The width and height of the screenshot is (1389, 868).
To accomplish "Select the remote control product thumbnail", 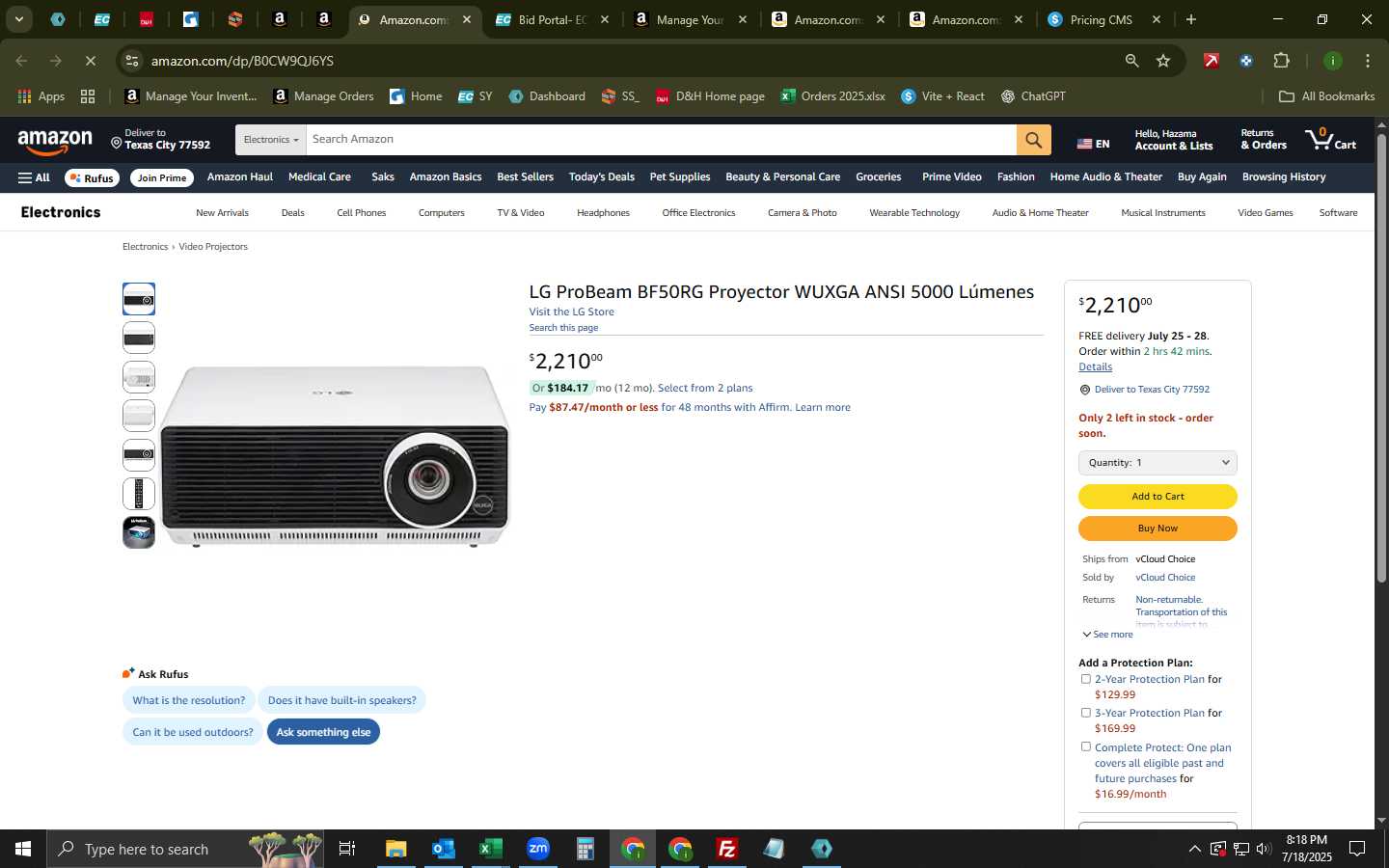I will (139, 494).
